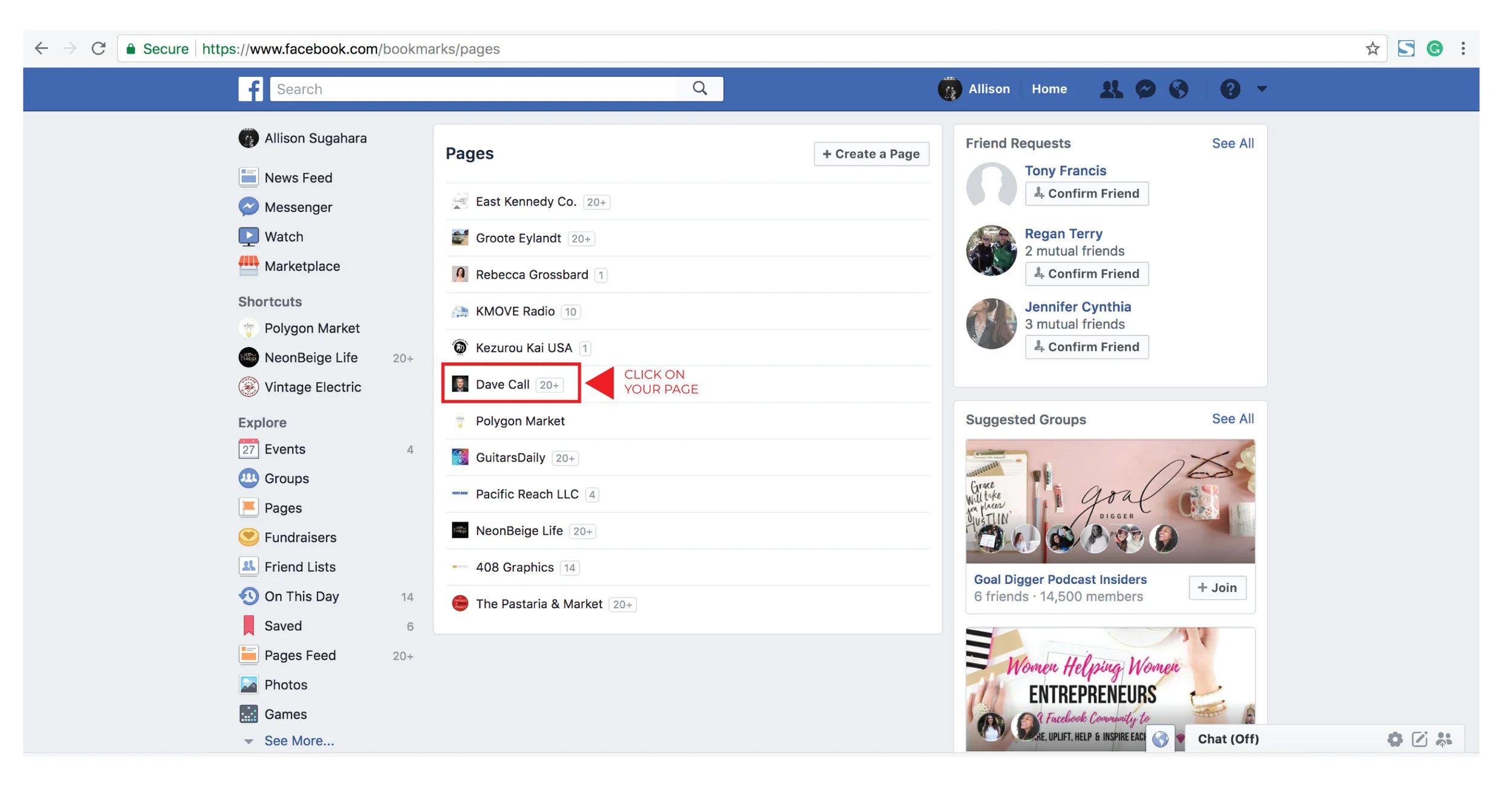Open News Feed in the sidebar
Screen dimensions: 1512x790
tap(285, 178)
